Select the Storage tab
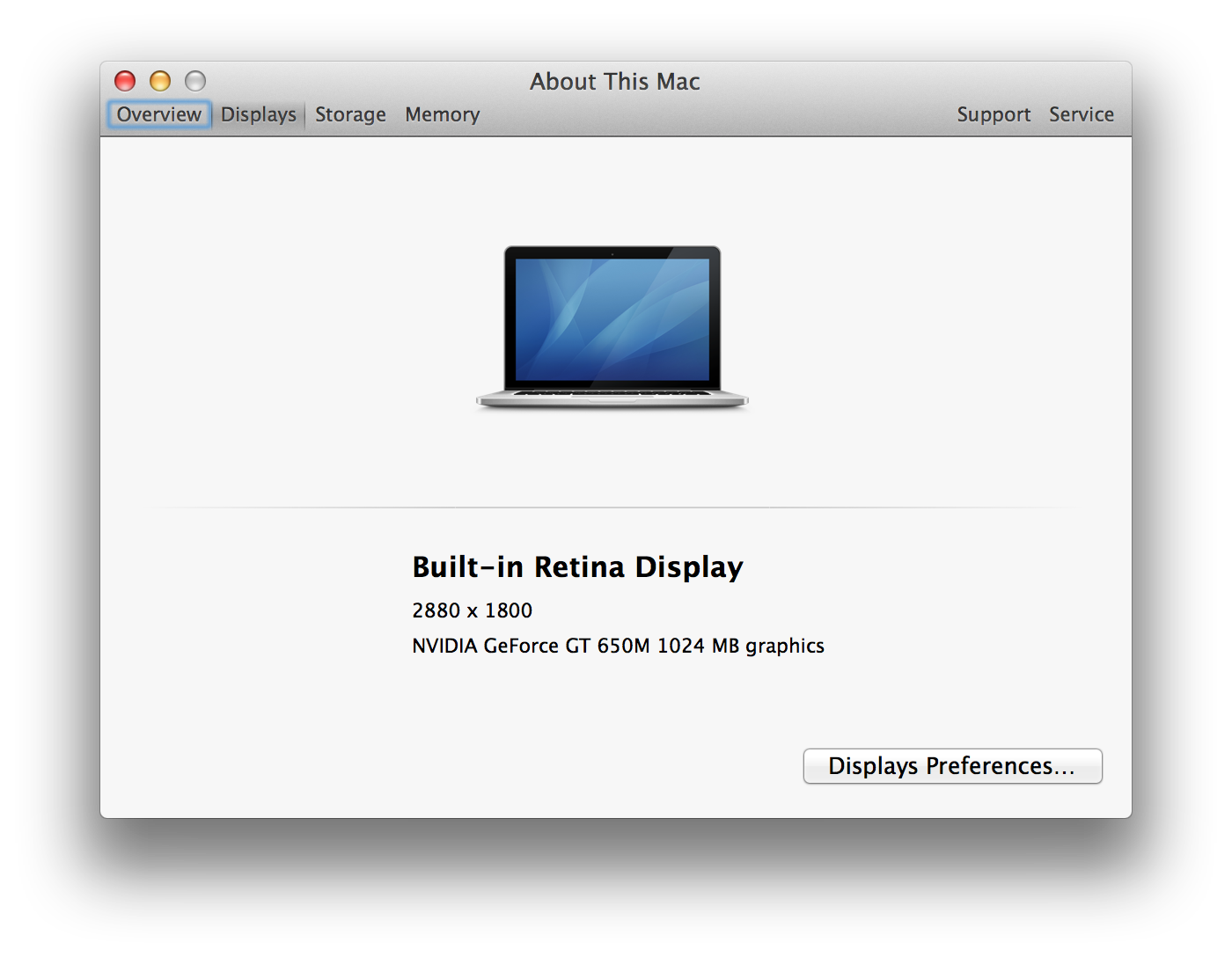 [x=350, y=114]
